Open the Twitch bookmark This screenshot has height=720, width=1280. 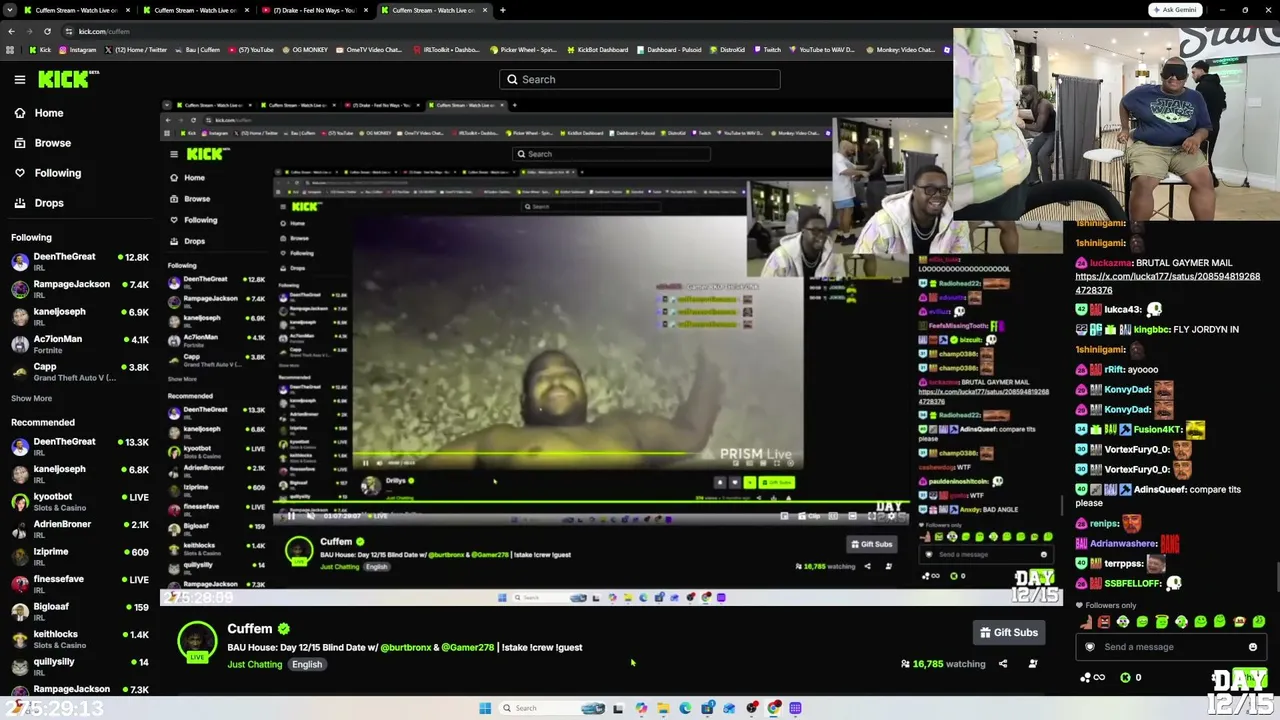768,50
